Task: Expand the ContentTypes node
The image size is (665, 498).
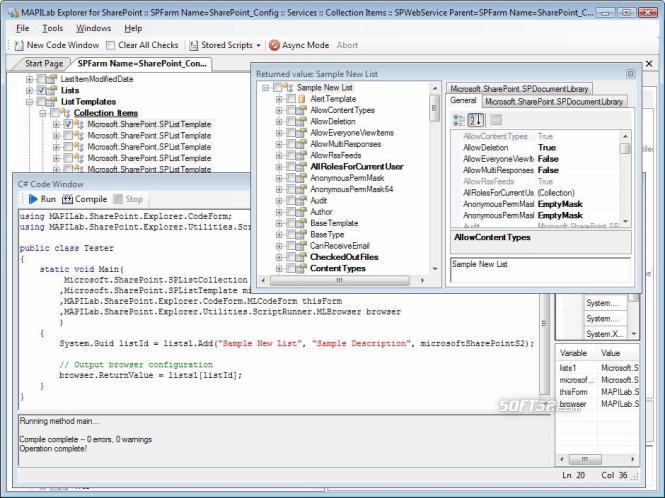Action: [x=279, y=269]
